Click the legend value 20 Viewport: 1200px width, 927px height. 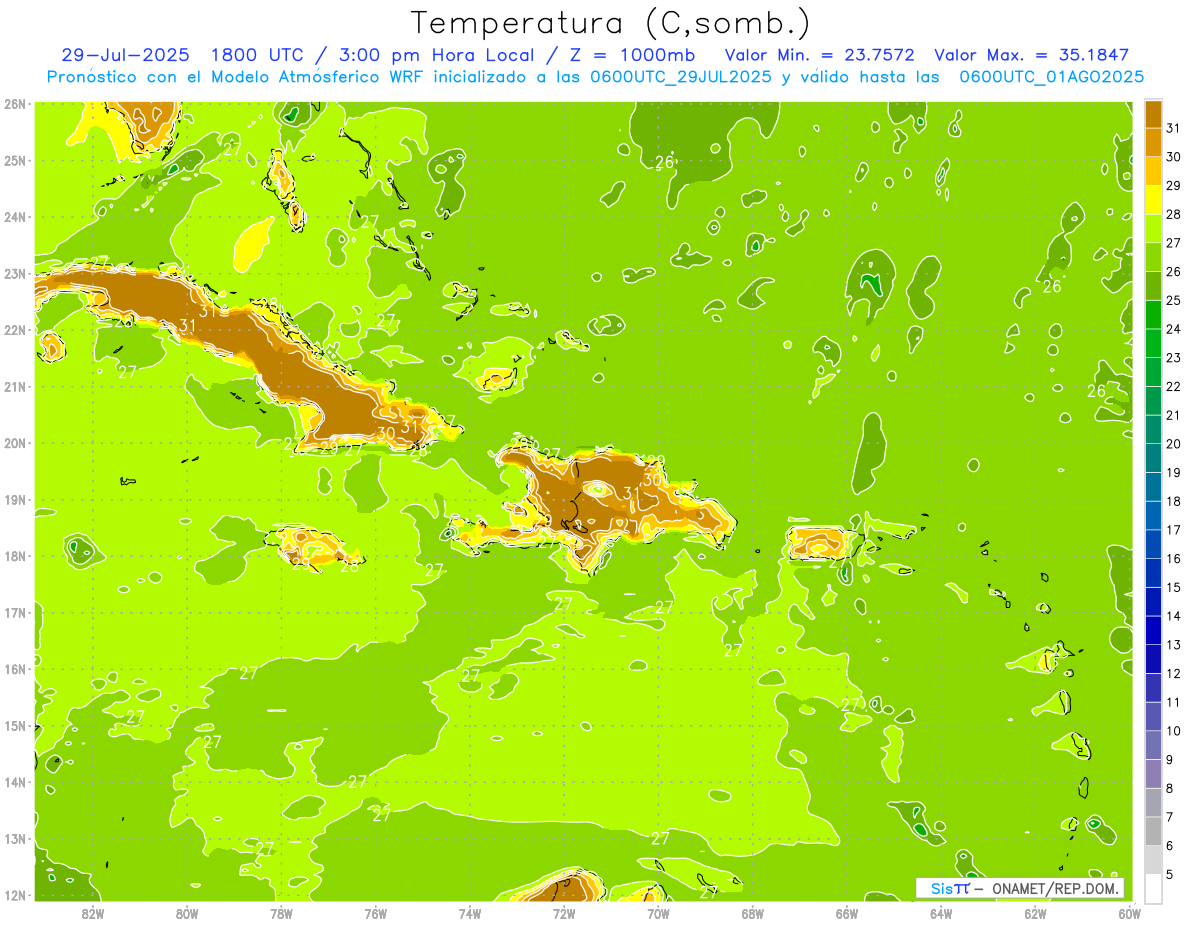point(1174,444)
